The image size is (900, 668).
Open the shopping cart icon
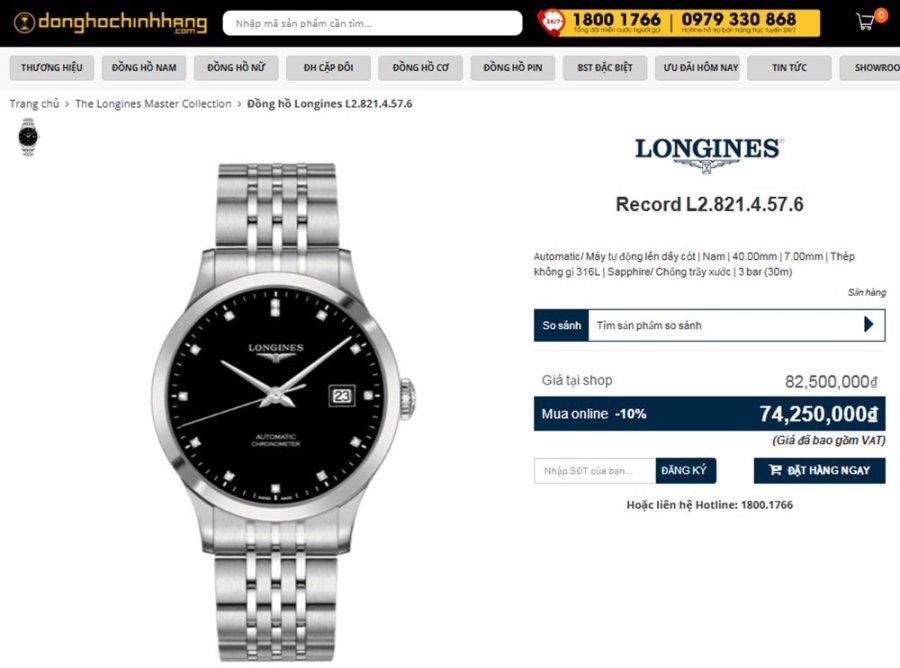[x=865, y=22]
